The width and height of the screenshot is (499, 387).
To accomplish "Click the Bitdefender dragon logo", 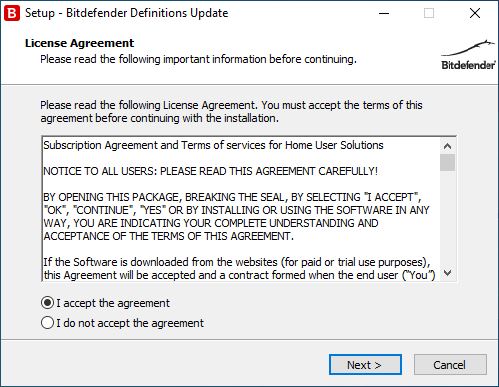I will [x=468, y=55].
